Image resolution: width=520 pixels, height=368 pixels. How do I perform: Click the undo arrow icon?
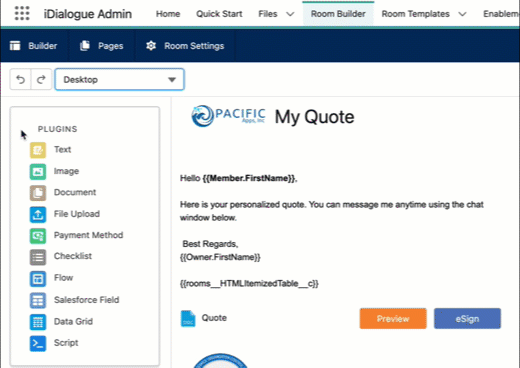click(x=20, y=79)
